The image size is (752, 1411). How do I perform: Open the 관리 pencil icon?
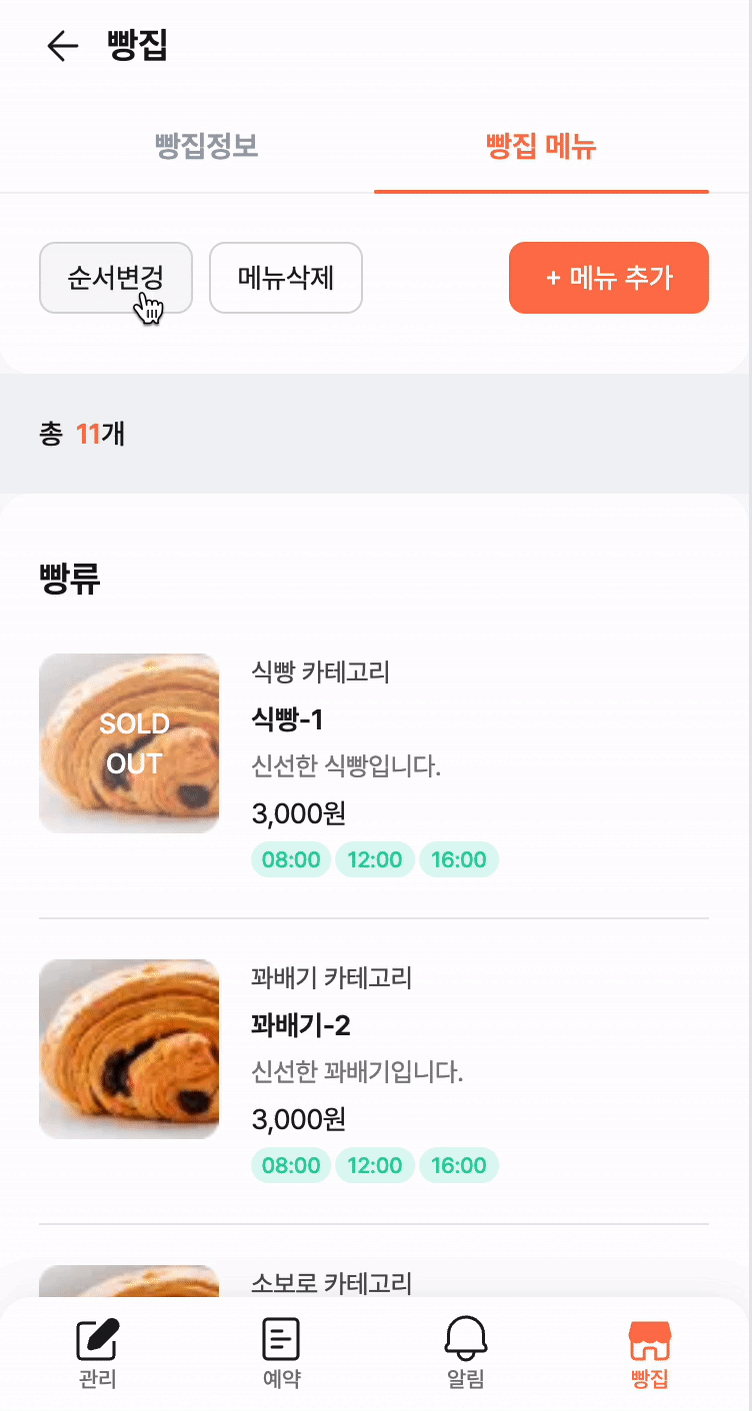click(98, 1340)
